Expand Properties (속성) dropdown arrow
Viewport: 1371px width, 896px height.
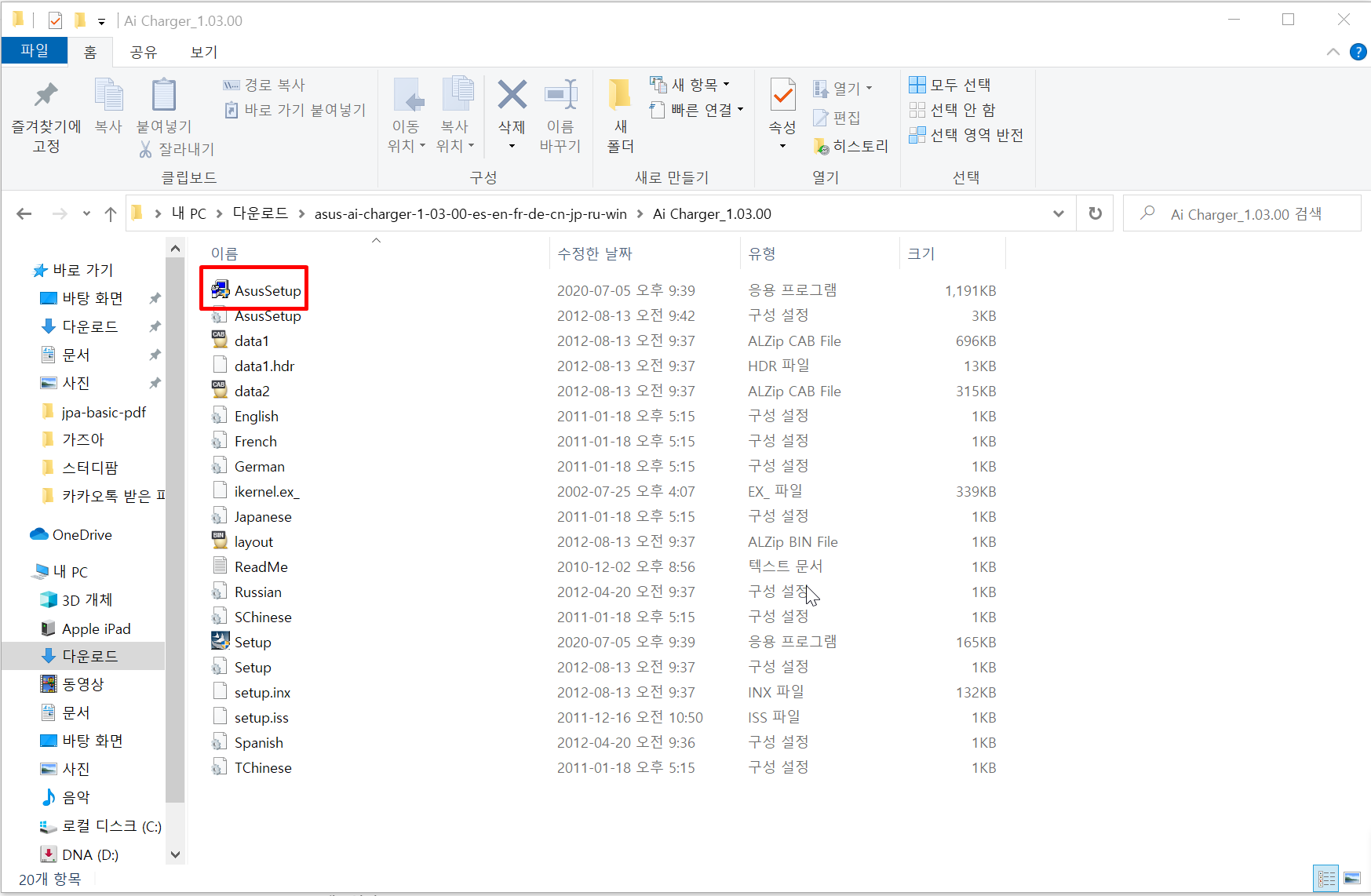pyautogui.click(x=782, y=146)
